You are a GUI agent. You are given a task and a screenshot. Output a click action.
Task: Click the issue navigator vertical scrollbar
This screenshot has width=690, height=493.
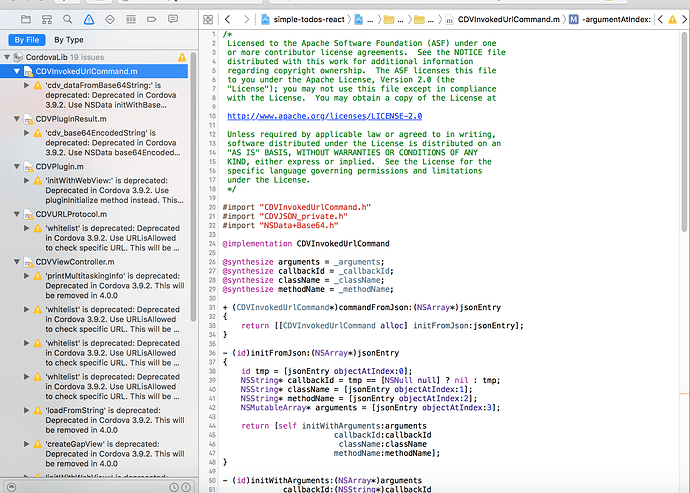[x=194, y=189]
